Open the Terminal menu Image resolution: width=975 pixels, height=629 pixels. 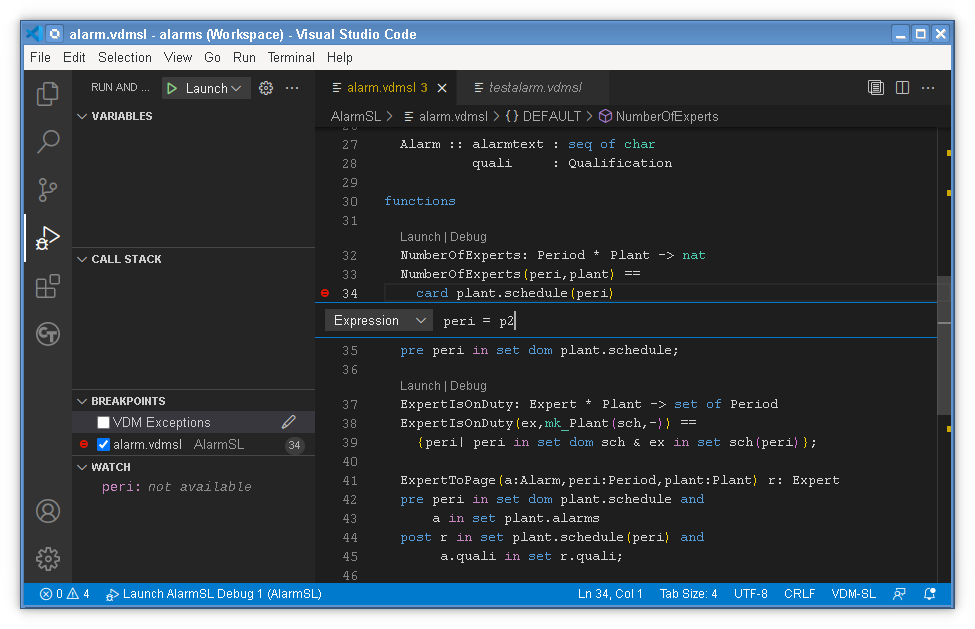click(291, 57)
